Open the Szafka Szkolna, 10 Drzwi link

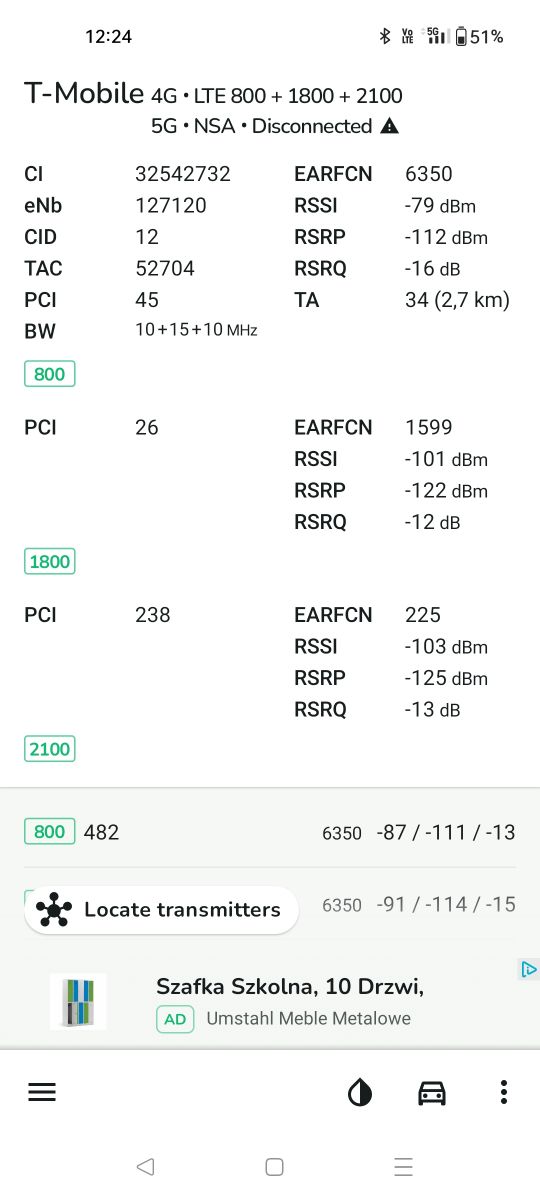(290, 987)
